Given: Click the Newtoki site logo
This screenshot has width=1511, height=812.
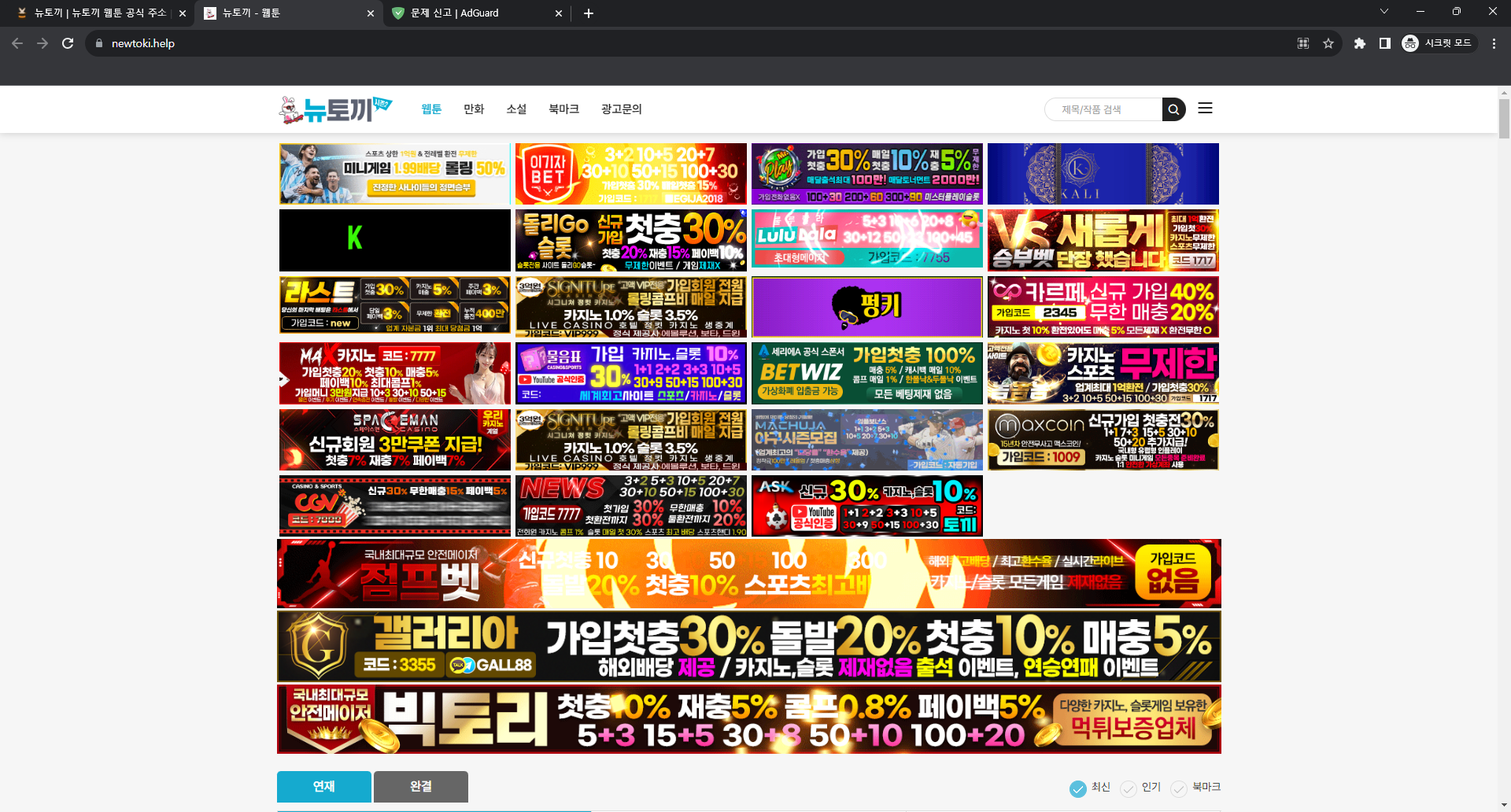Looking at the screenshot, I should (x=335, y=109).
